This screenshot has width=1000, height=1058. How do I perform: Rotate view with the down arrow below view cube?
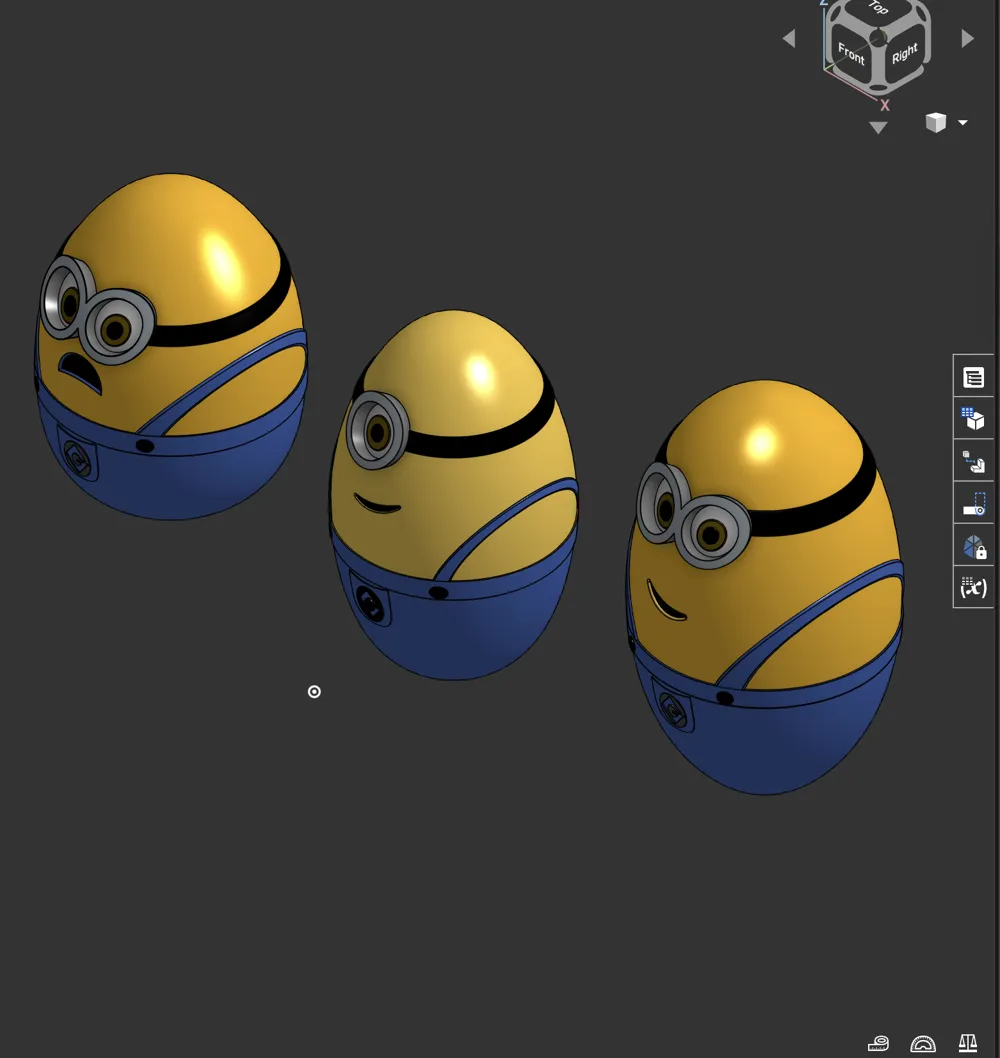[x=878, y=128]
